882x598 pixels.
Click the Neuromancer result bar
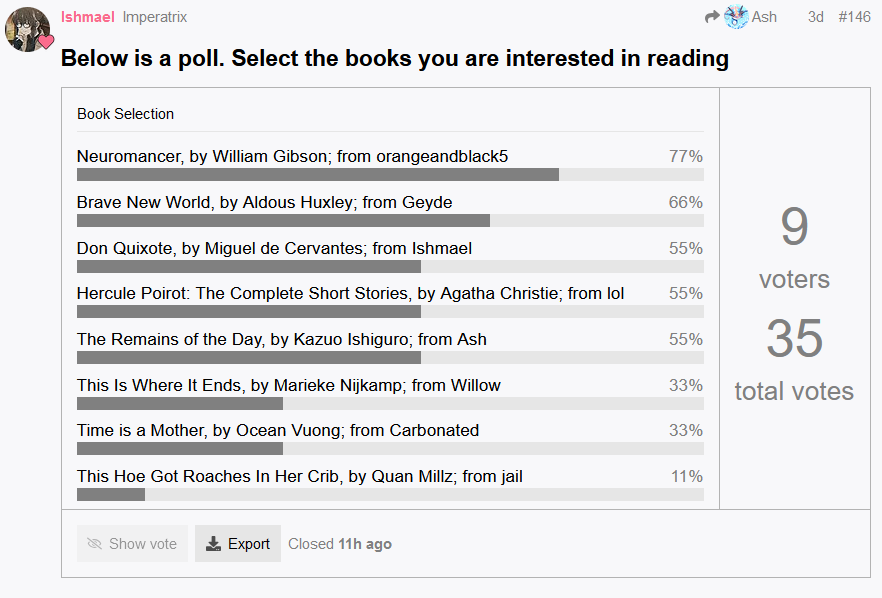coord(390,174)
